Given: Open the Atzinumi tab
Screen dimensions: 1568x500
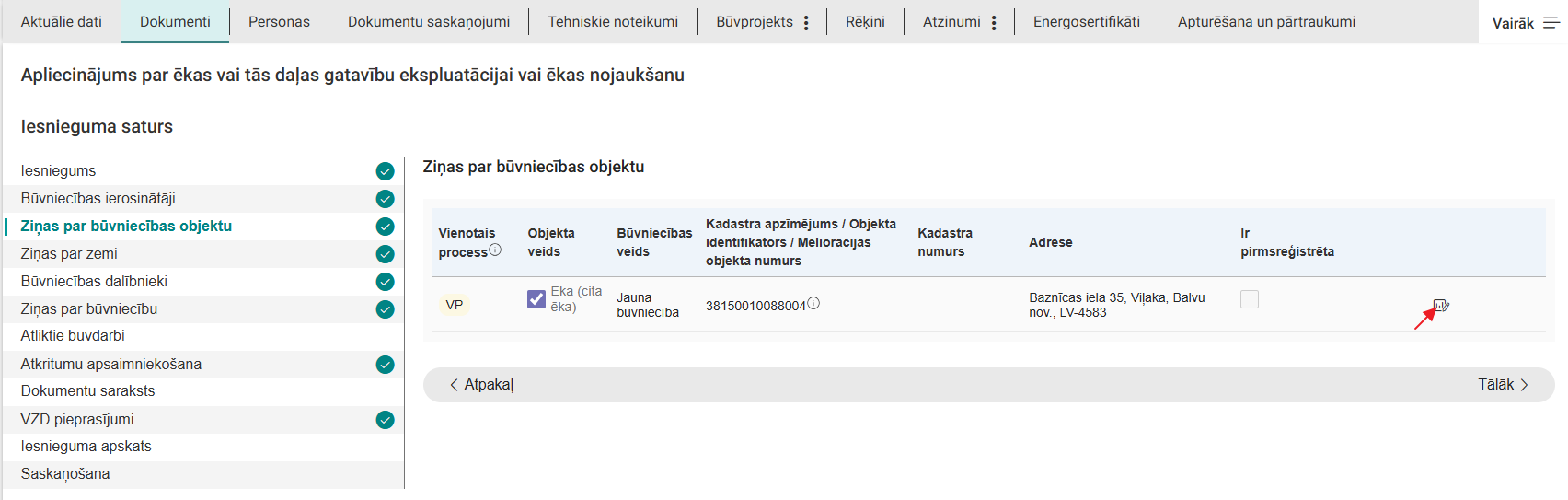Looking at the screenshot, I should tap(951, 21).
